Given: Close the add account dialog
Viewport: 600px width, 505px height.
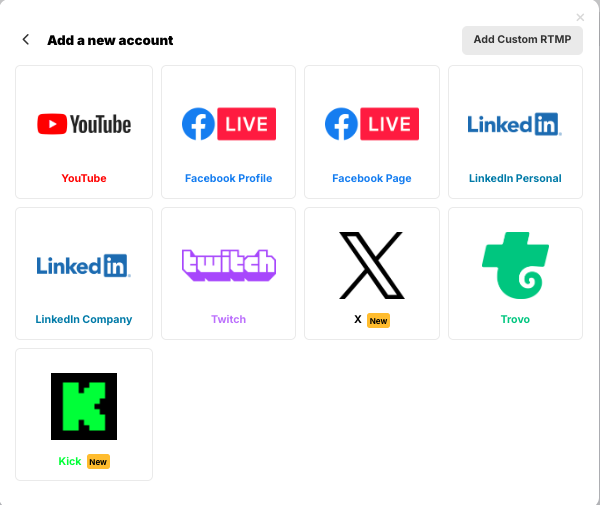Looking at the screenshot, I should [x=580, y=17].
